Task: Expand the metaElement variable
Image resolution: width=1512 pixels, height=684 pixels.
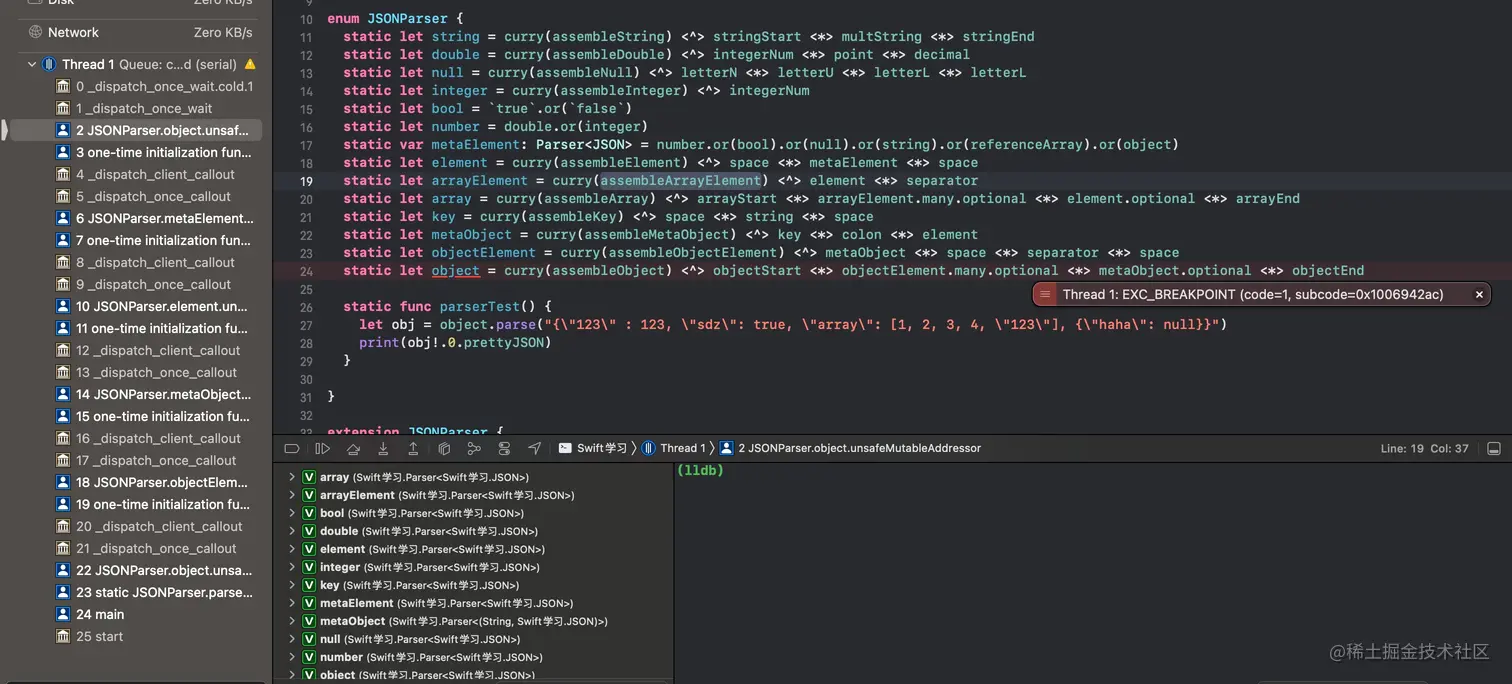Action: [x=292, y=603]
